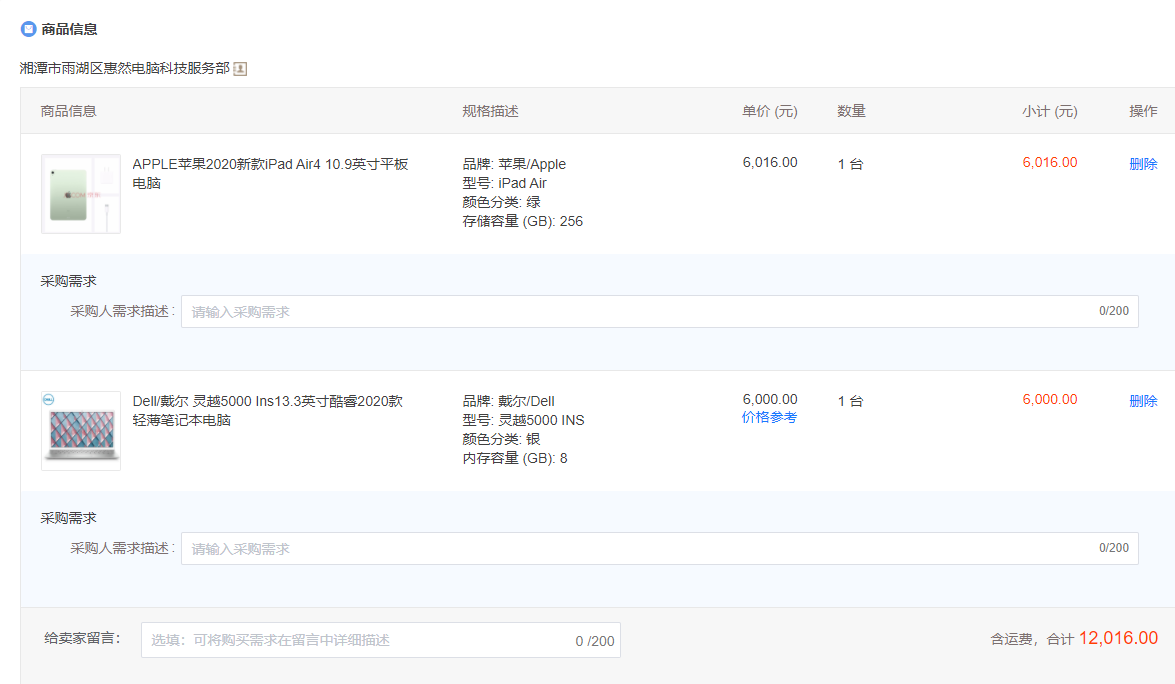1175x684 pixels.
Task: Select 颜色分类: 银 spec line
Action: pos(501,439)
